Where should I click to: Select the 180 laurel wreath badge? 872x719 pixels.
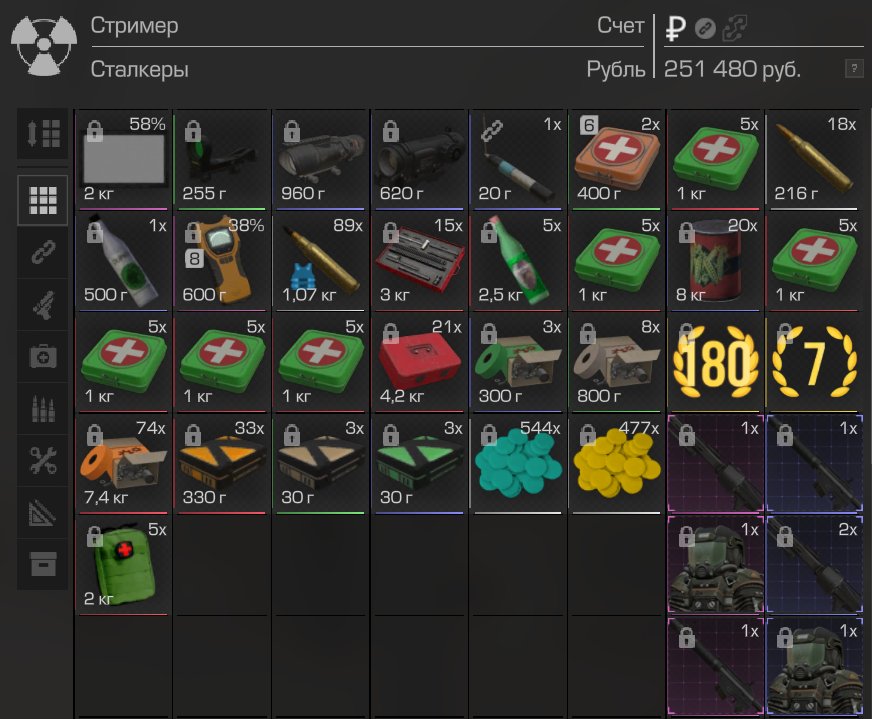point(715,363)
